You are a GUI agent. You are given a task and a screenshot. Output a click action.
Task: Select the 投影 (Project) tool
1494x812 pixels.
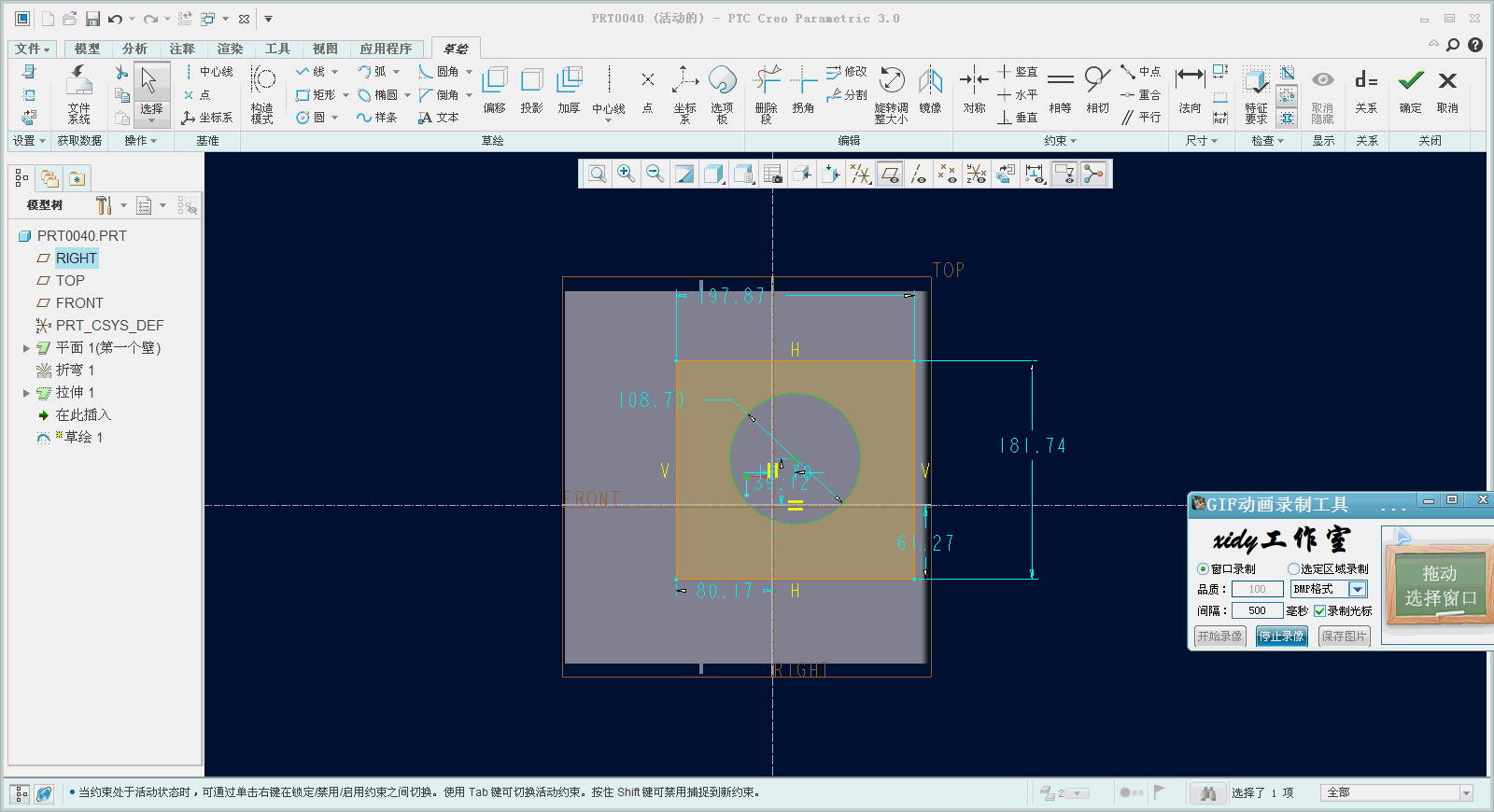(531, 91)
